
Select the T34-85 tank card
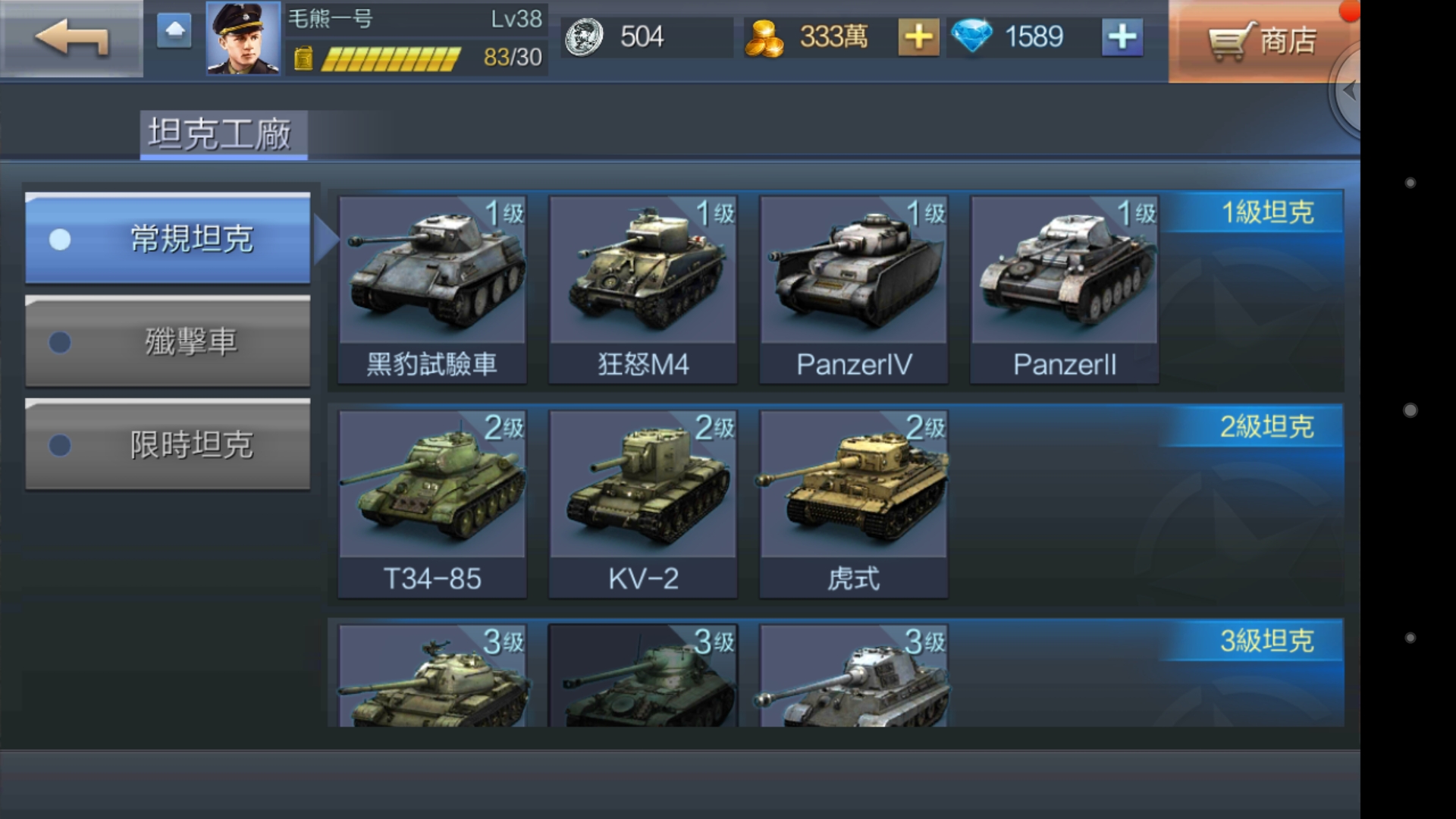tap(432, 504)
